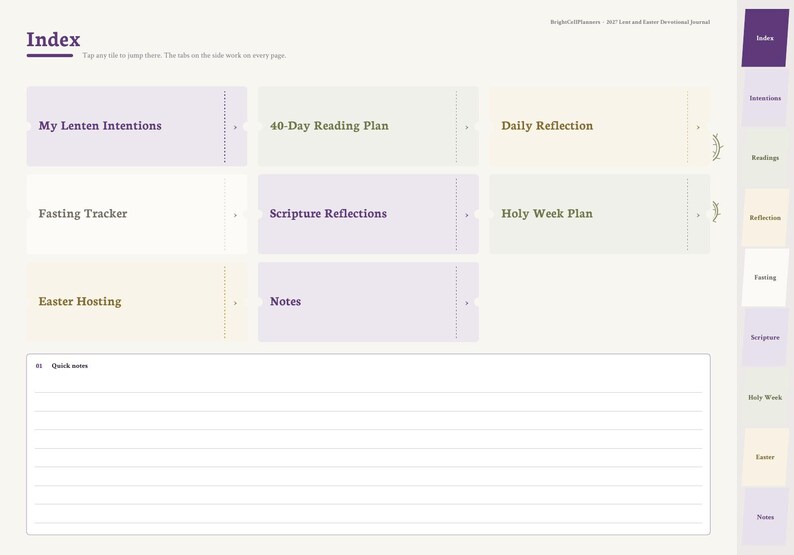Click chevron arrow on My Lenten Intentions tile
Viewport: 794px width, 555px height.
(x=235, y=127)
